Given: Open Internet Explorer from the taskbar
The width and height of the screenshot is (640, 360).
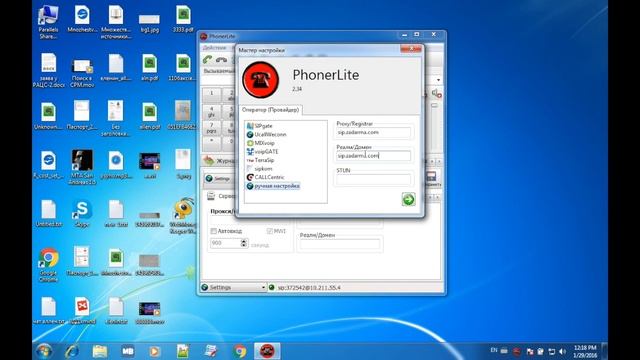Looking at the screenshot, I should (72, 351).
